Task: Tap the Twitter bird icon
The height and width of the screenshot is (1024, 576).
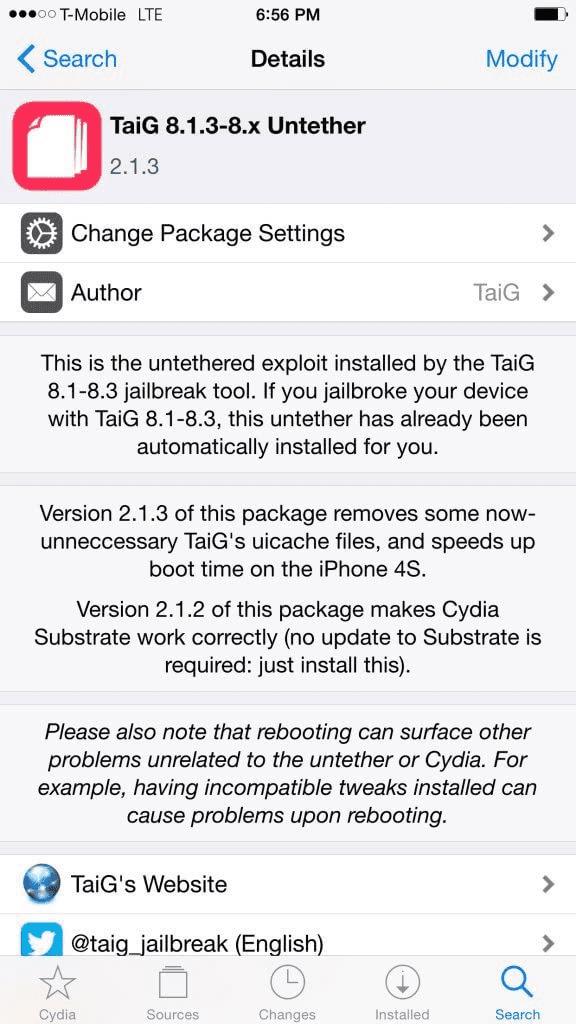Action: click(x=42, y=940)
